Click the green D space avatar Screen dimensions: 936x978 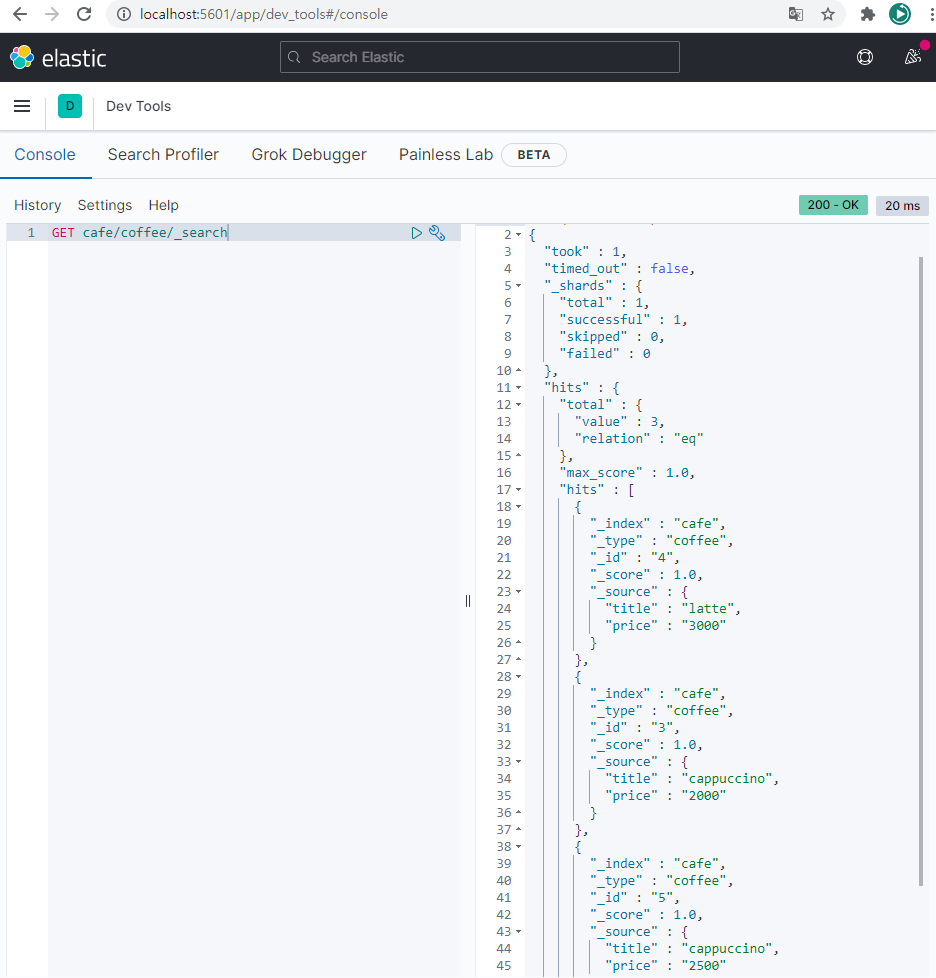[70, 106]
